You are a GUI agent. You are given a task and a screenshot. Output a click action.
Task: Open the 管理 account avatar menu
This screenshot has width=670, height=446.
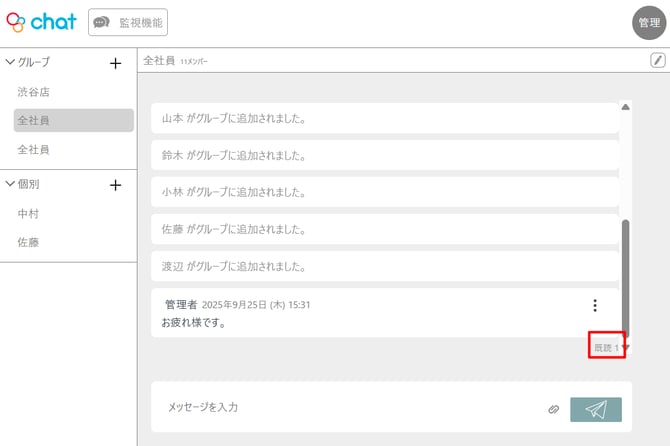649,23
